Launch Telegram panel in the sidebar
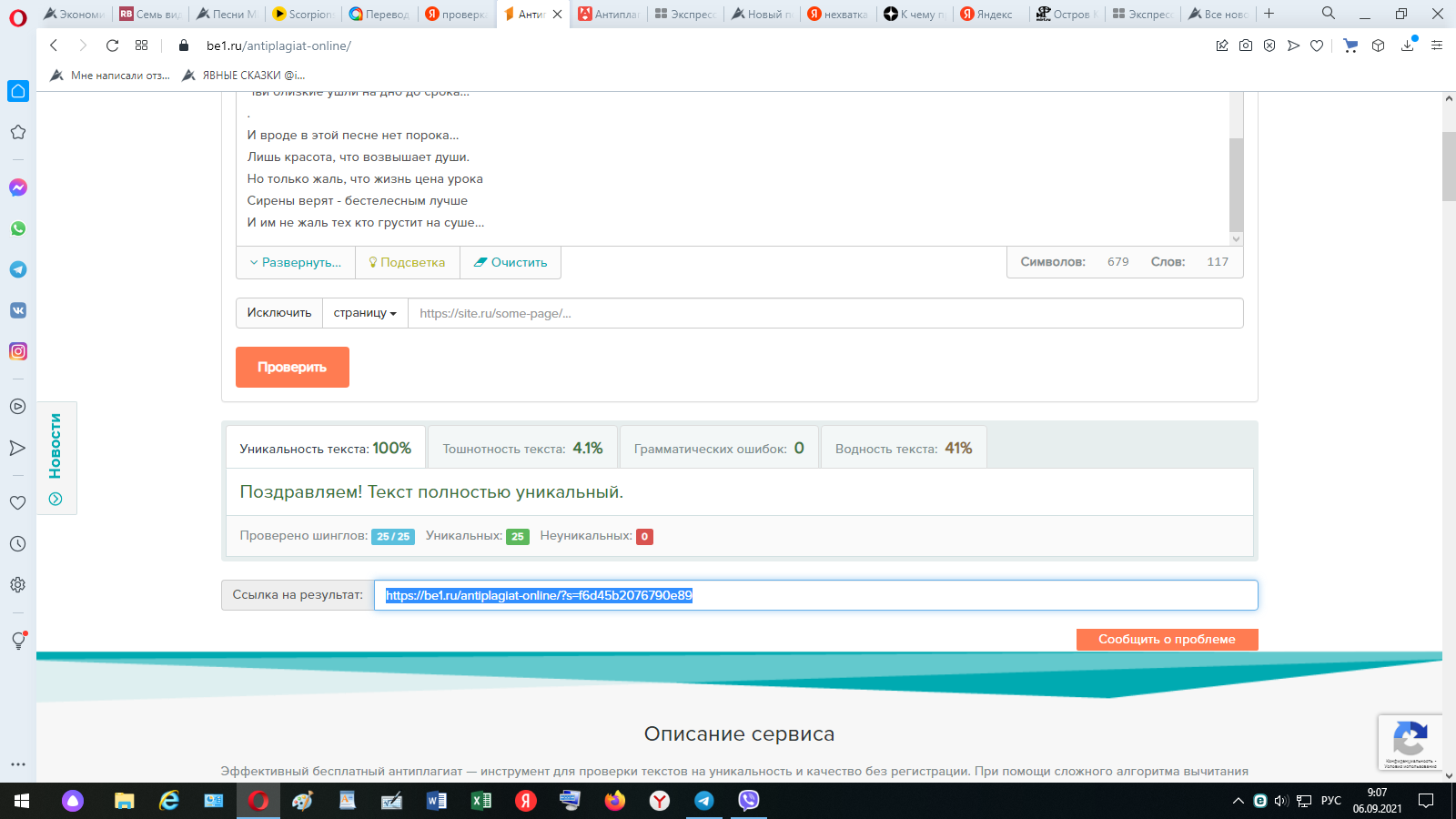This screenshot has width=1456, height=819. pyautogui.click(x=18, y=269)
